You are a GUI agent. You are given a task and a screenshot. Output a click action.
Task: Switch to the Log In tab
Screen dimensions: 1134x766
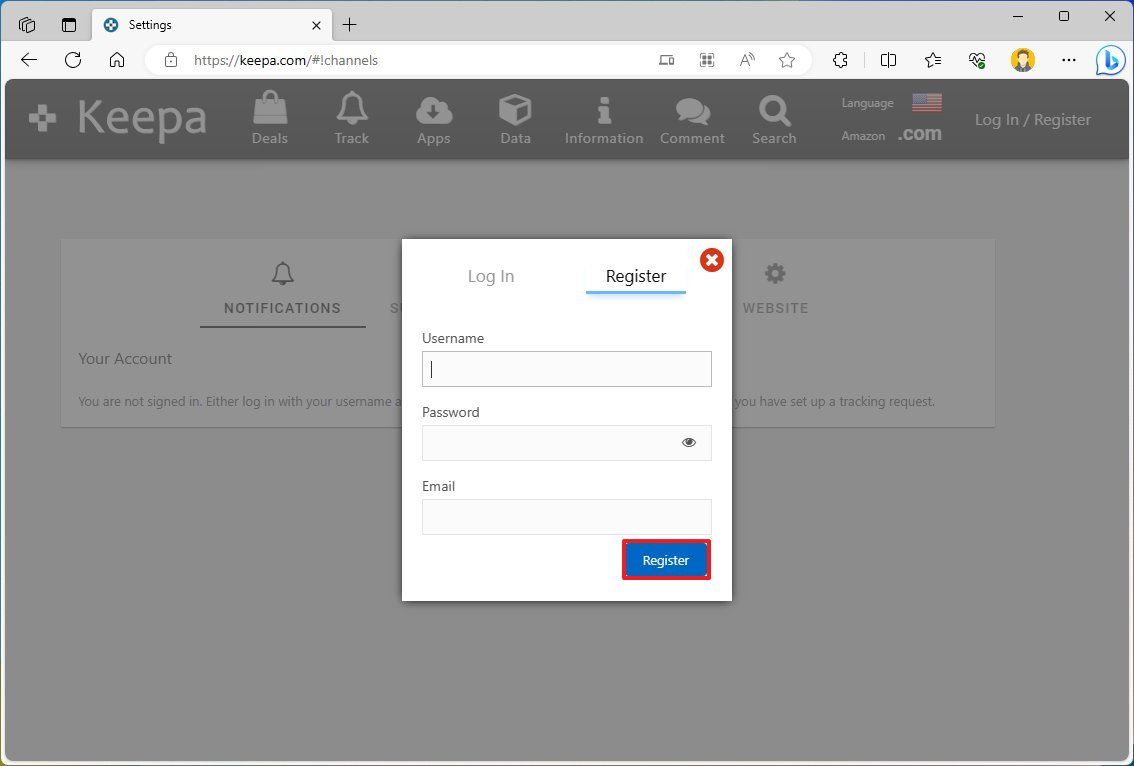tap(490, 276)
